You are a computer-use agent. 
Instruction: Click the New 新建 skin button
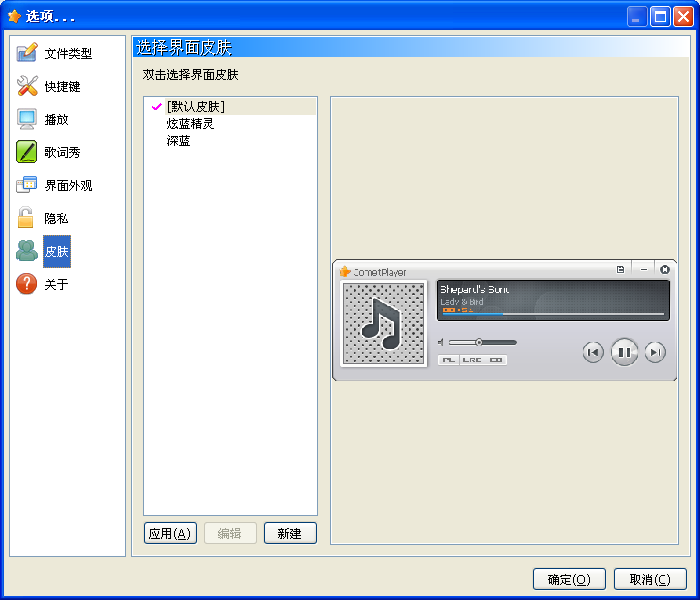(x=290, y=534)
